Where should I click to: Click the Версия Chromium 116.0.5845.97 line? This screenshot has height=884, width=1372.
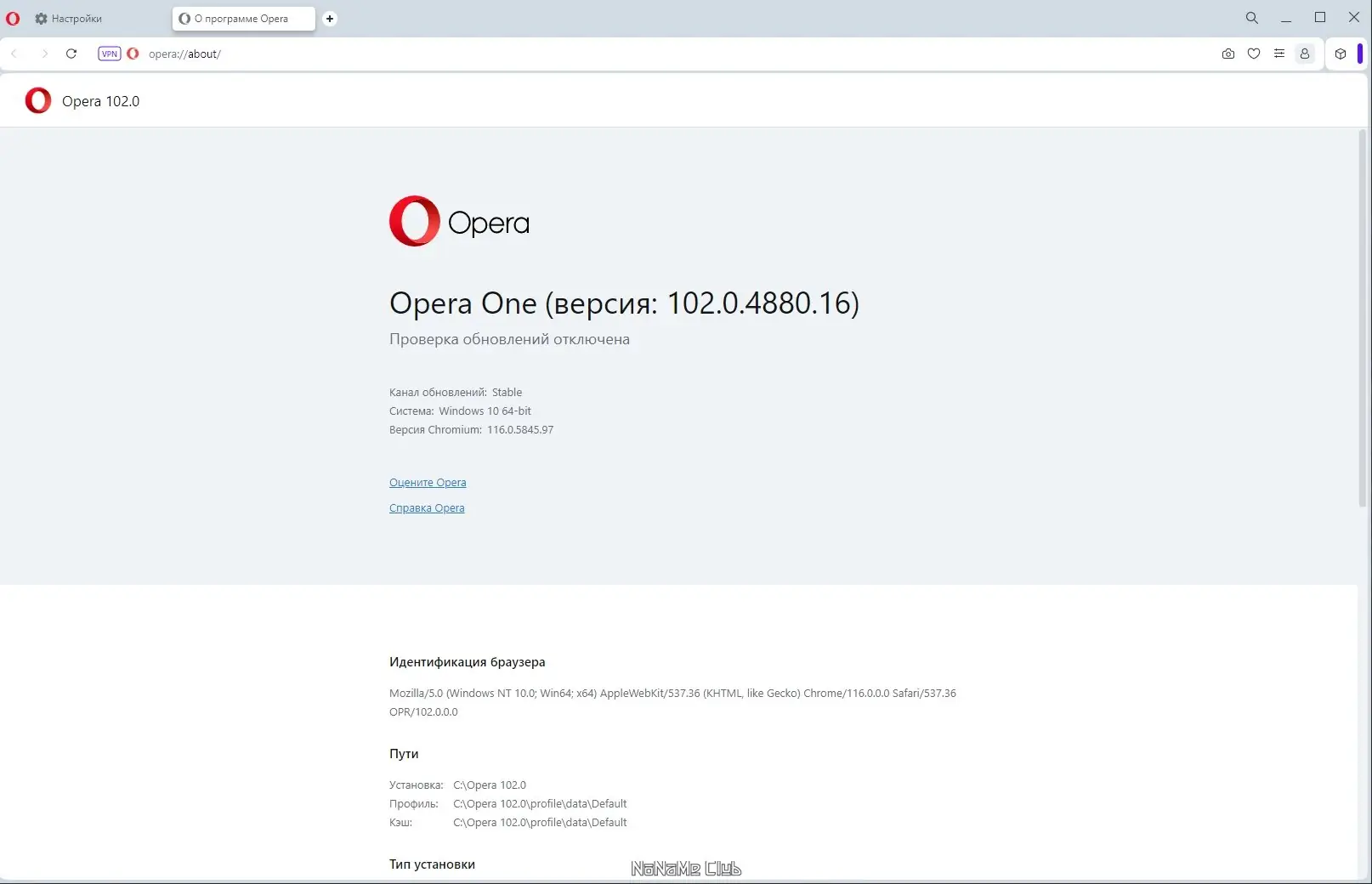pyautogui.click(x=471, y=430)
